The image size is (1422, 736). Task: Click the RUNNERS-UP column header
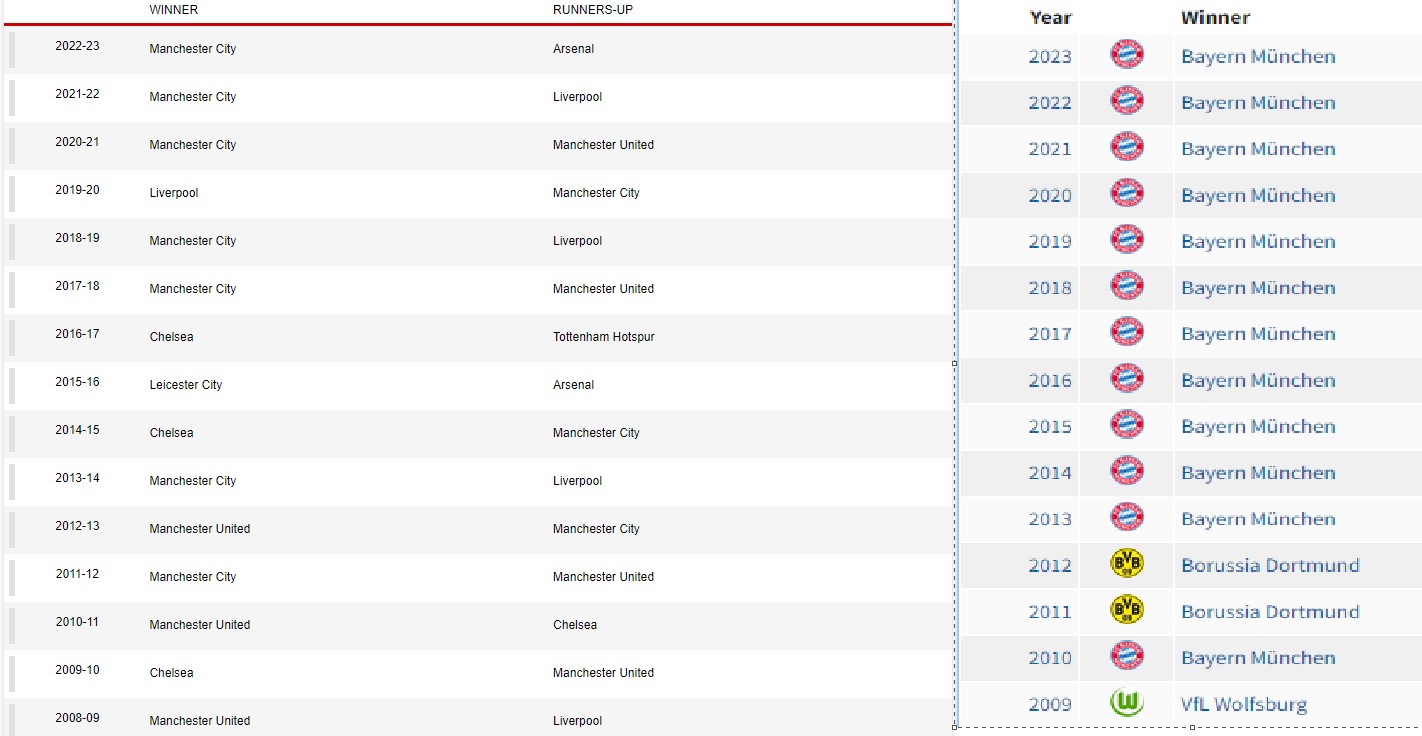pyautogui.click(x=593, y=10)
